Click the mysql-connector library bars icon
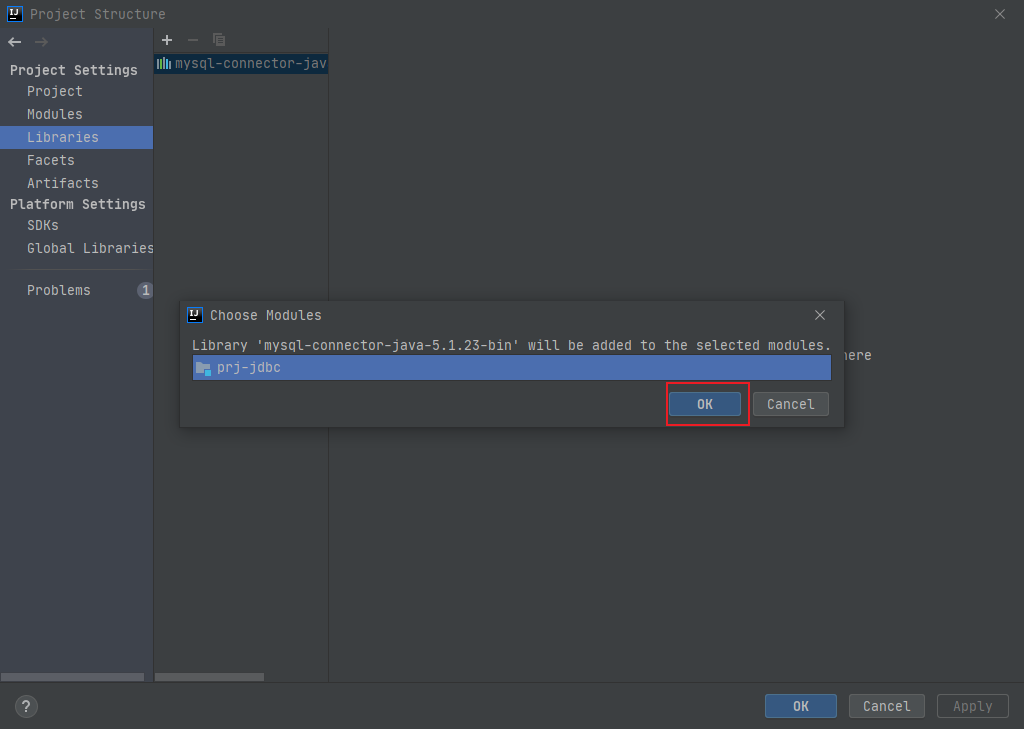Screen dimensions: 1024x729 [164, 63]
